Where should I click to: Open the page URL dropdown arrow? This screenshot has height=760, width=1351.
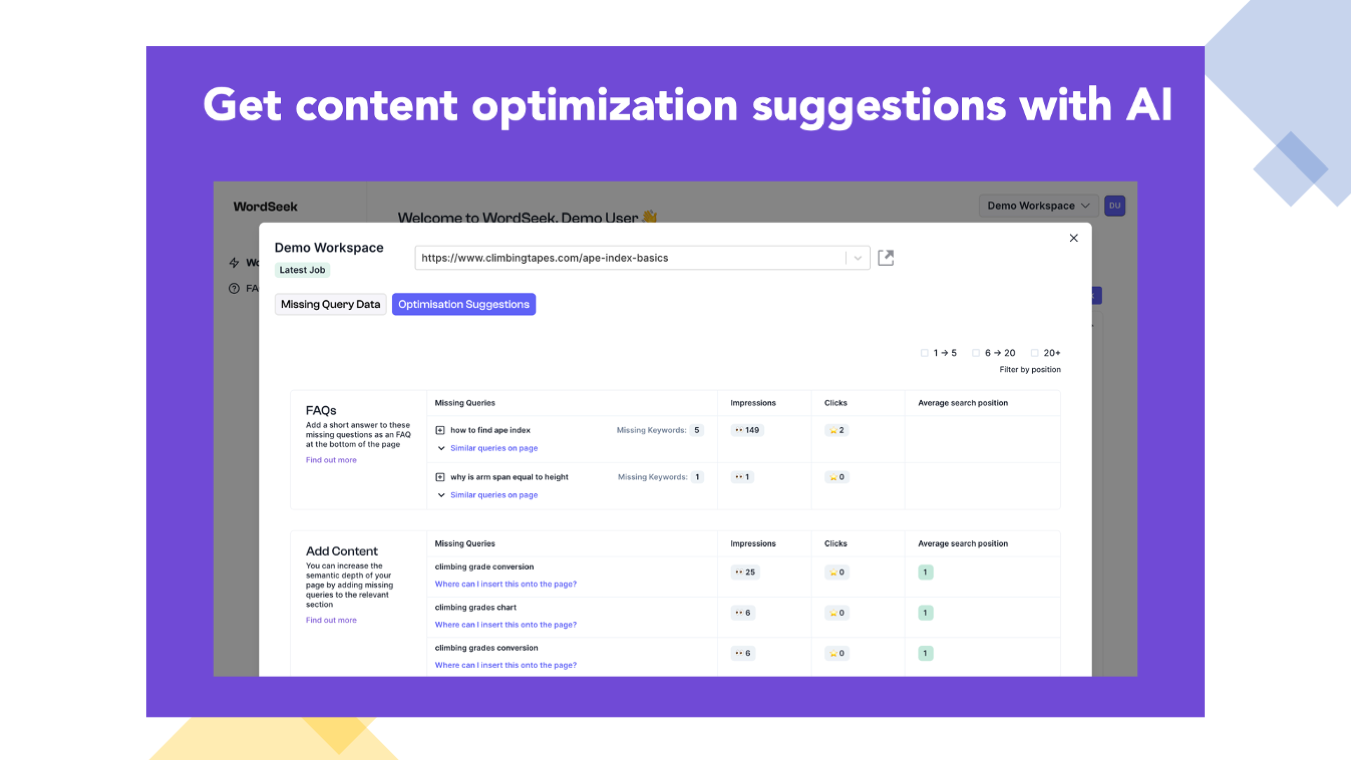(x=857, y=258)
